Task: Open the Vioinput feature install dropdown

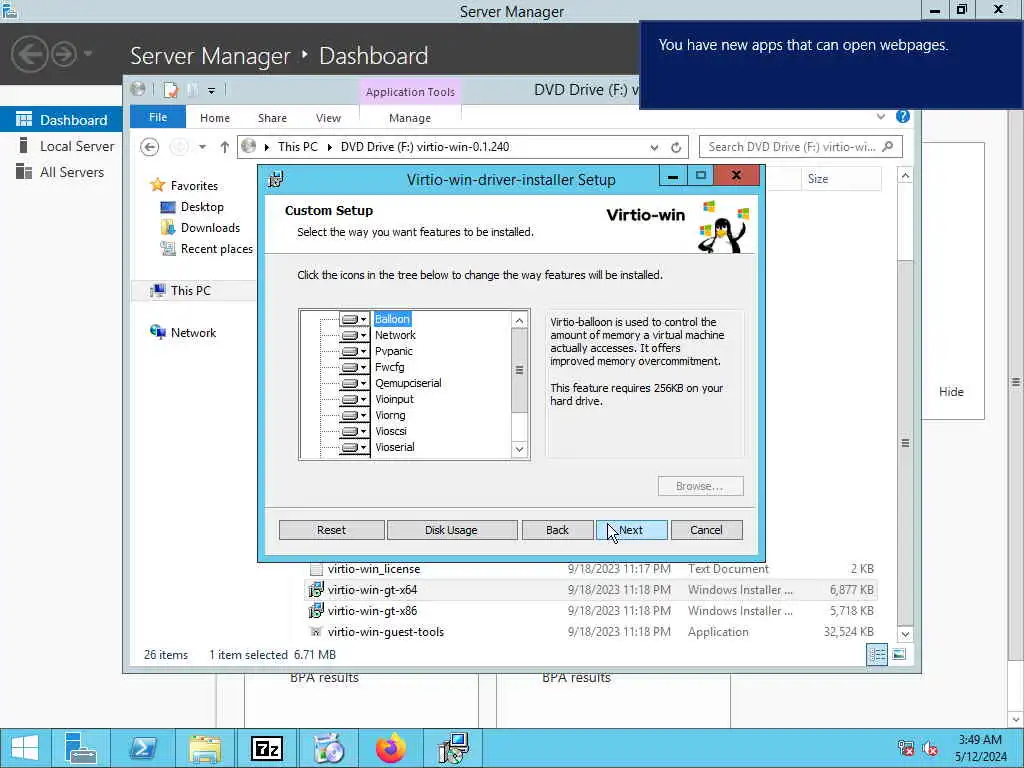Action: [x=354, y=399]
